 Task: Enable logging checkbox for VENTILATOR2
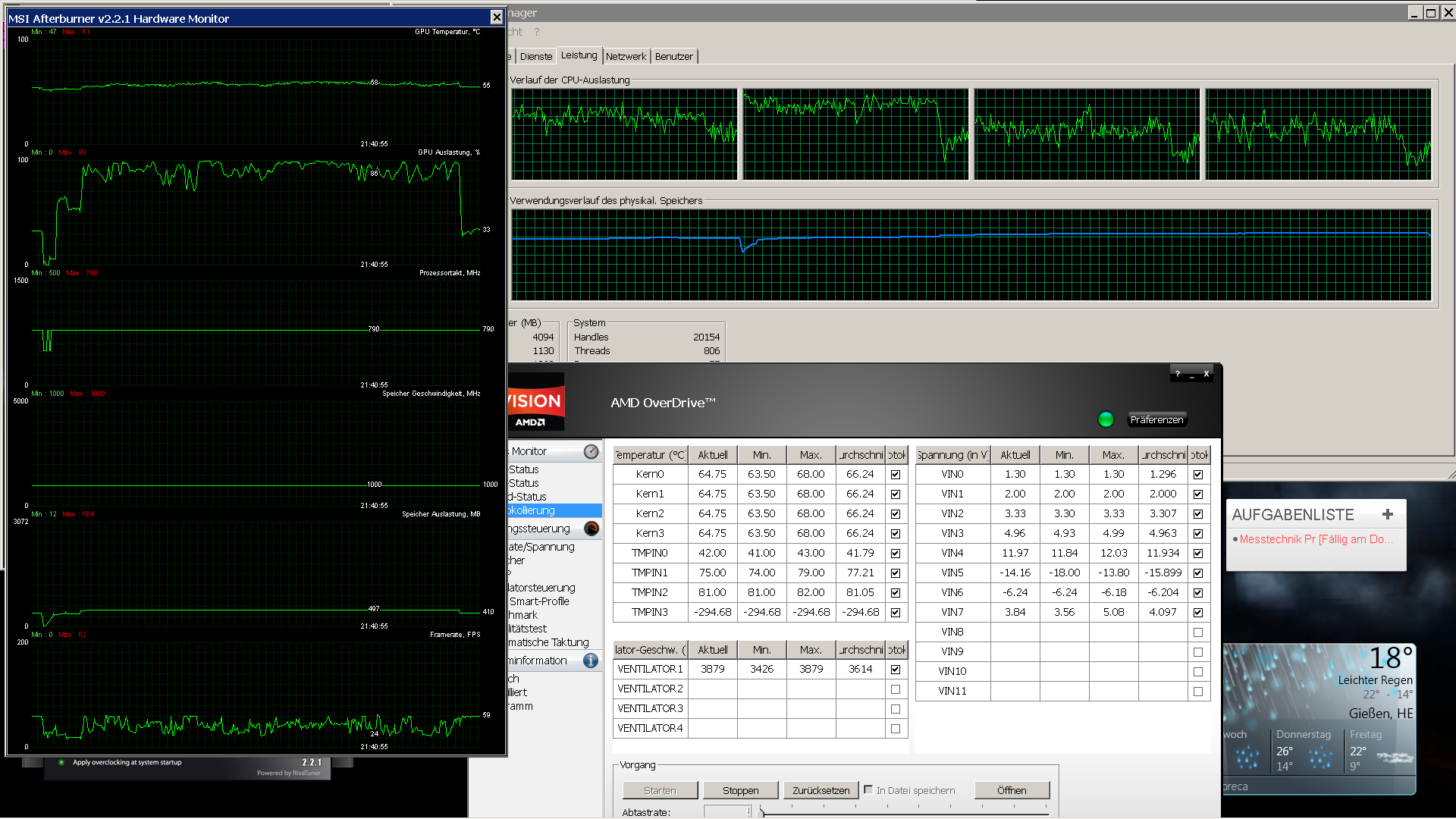[x=896, y=689]
